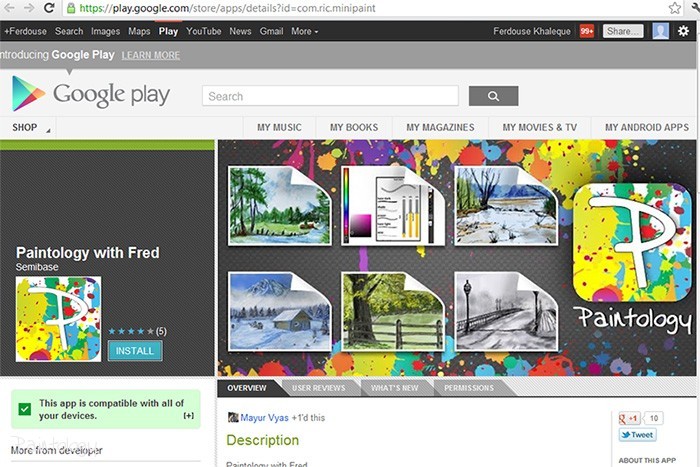This screenshot has width=700, height=467.
Task: Open YouTube in the Google bar
Action: [x=204, y=31]
